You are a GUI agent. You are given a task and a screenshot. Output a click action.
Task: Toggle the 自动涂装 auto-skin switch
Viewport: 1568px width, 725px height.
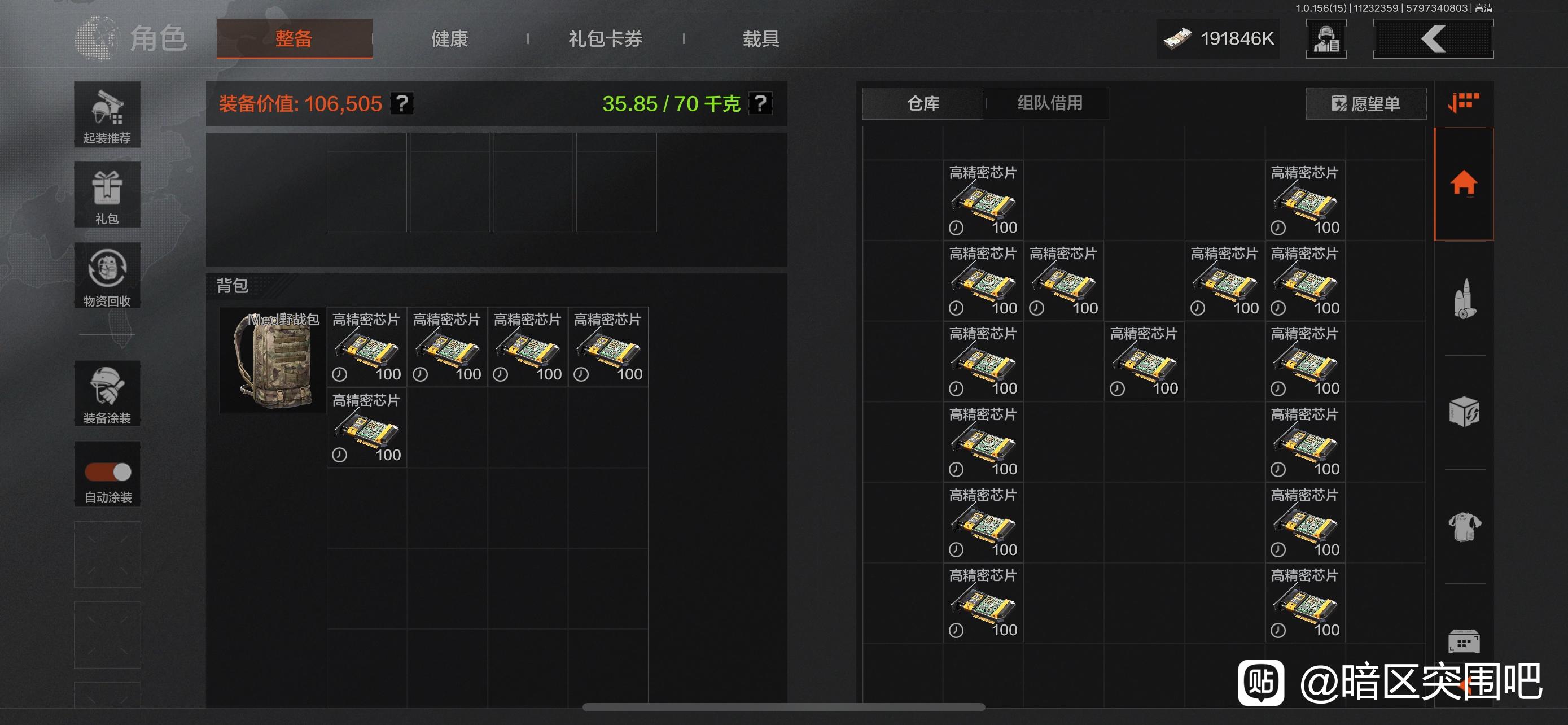point(108,472)
